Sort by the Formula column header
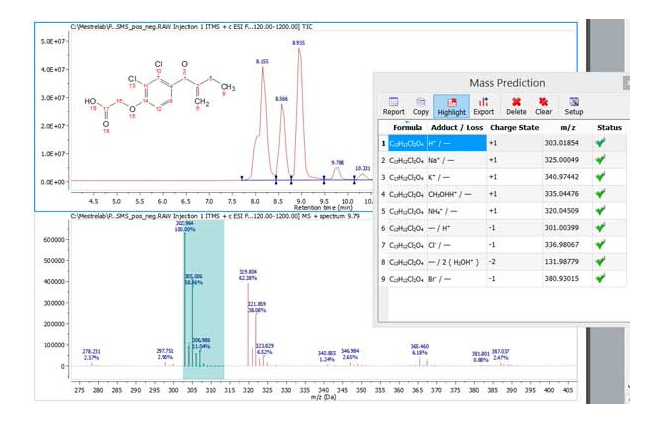 (407, 127)
